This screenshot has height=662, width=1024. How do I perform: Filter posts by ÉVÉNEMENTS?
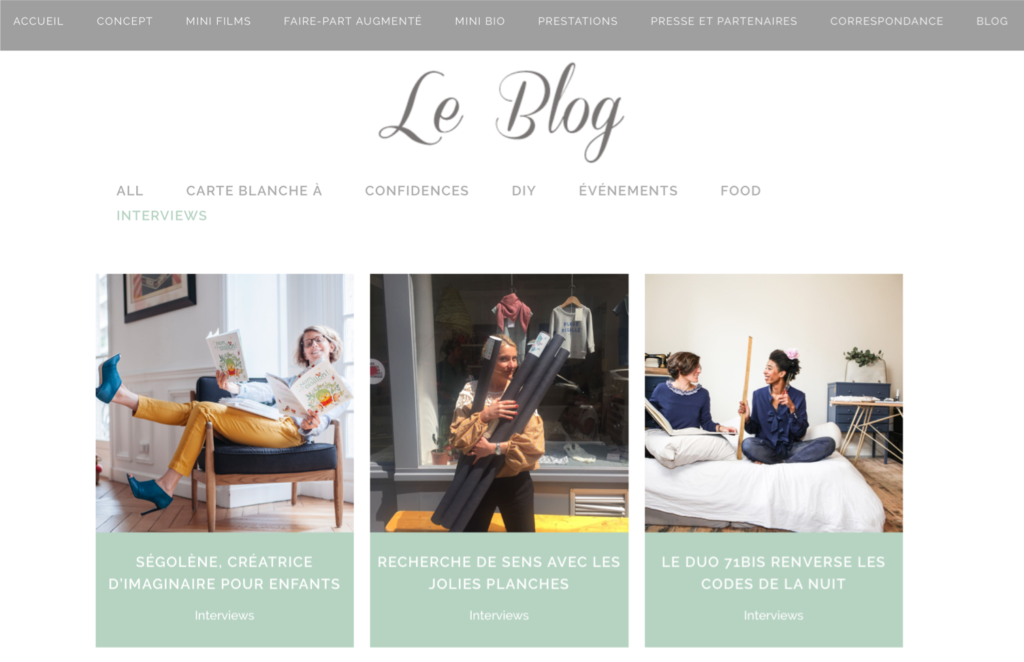click(628, 191)
